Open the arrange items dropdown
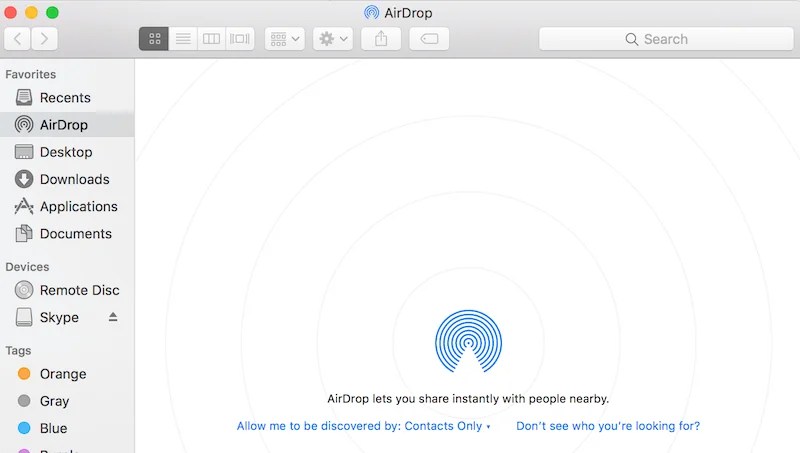 pyautogui.click(x=285, y=39)
